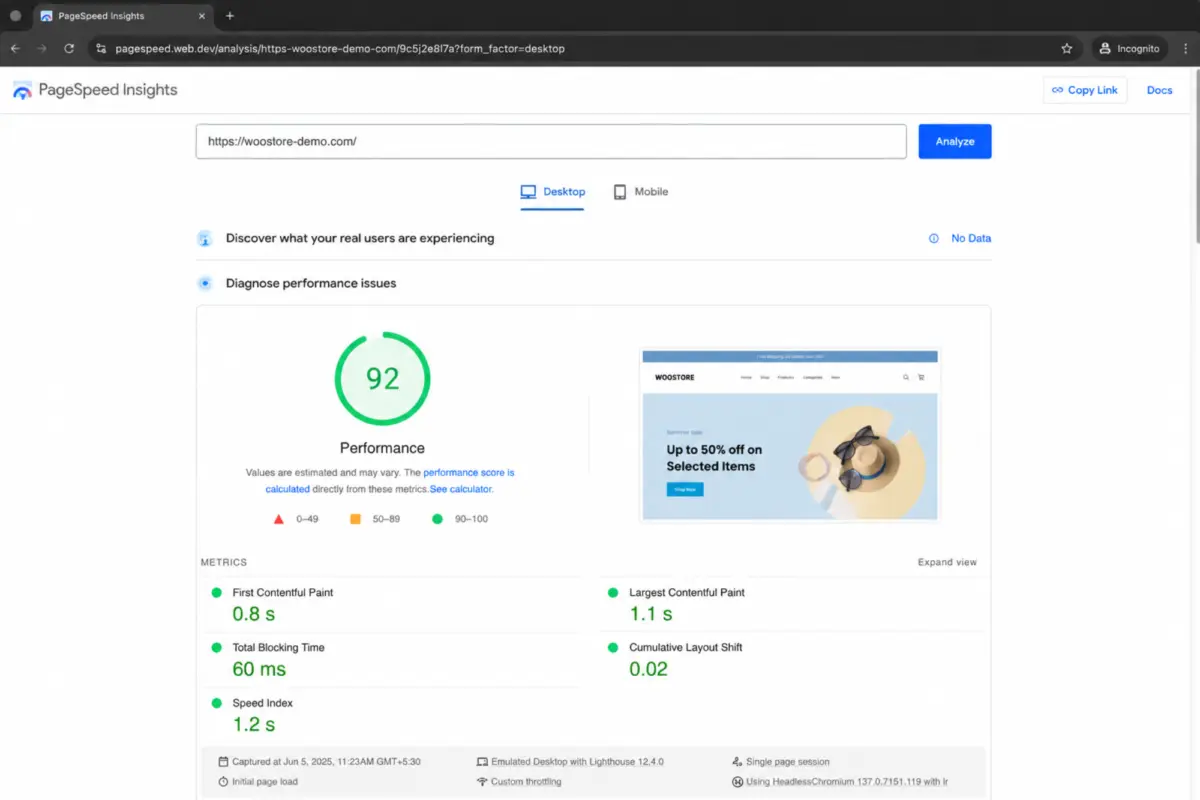The height and width of the screenshot is (800, 1200).
Task: Click the red triangle 0–49 legend icon
Action: click(279, 519)
